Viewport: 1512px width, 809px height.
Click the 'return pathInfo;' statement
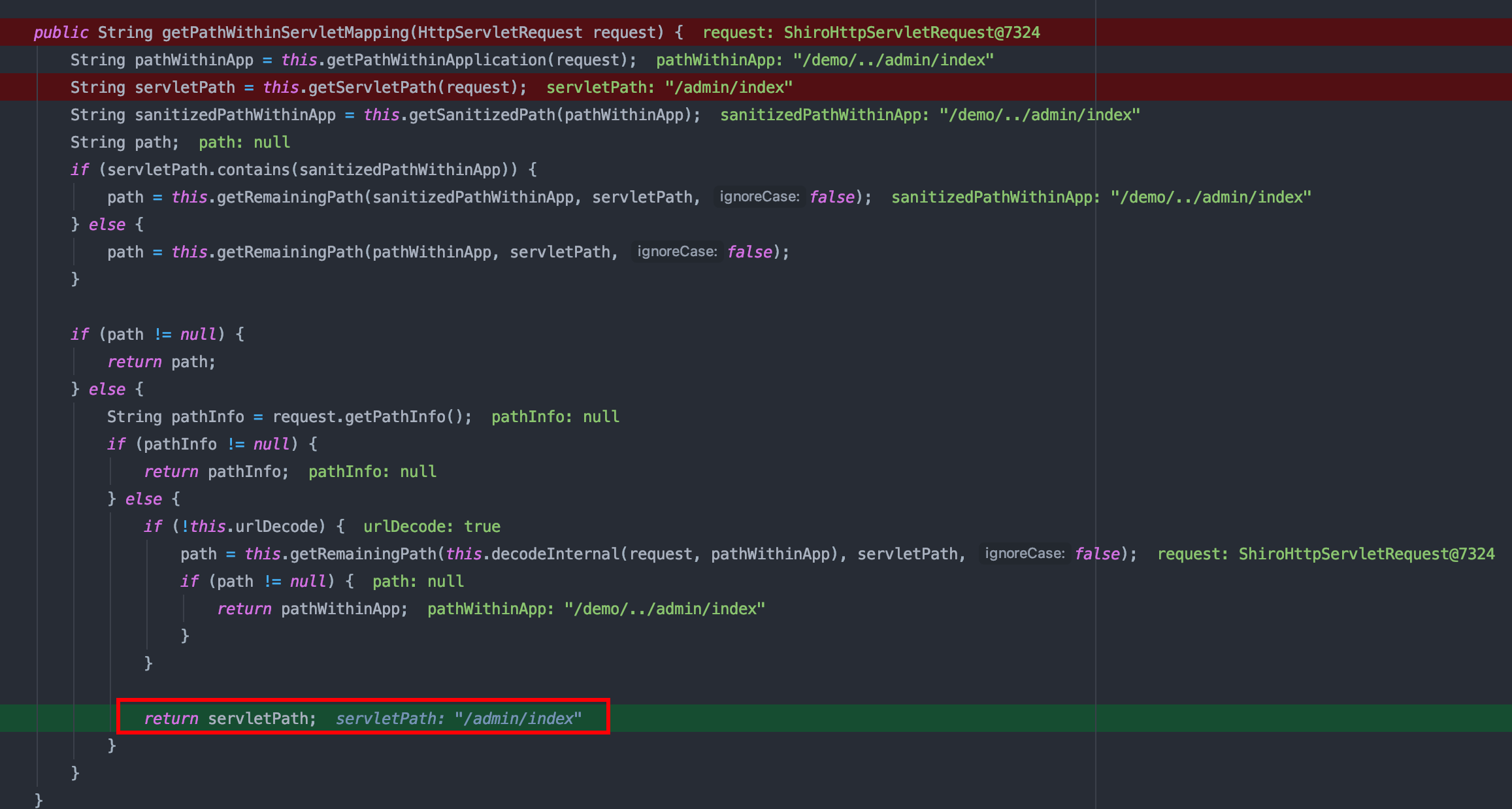(x=216, y=472)
